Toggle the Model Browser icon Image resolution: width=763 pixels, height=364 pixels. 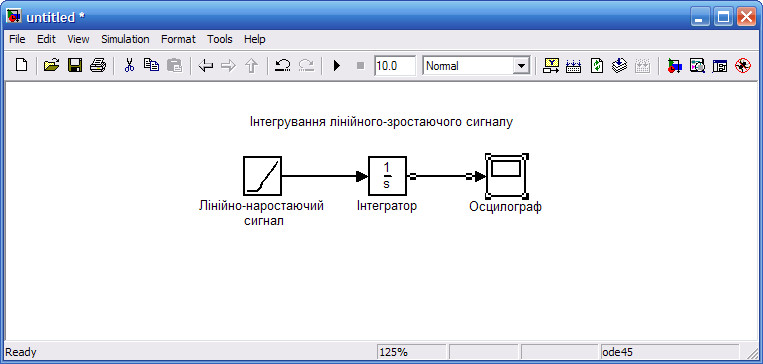(x=720, y=65)
